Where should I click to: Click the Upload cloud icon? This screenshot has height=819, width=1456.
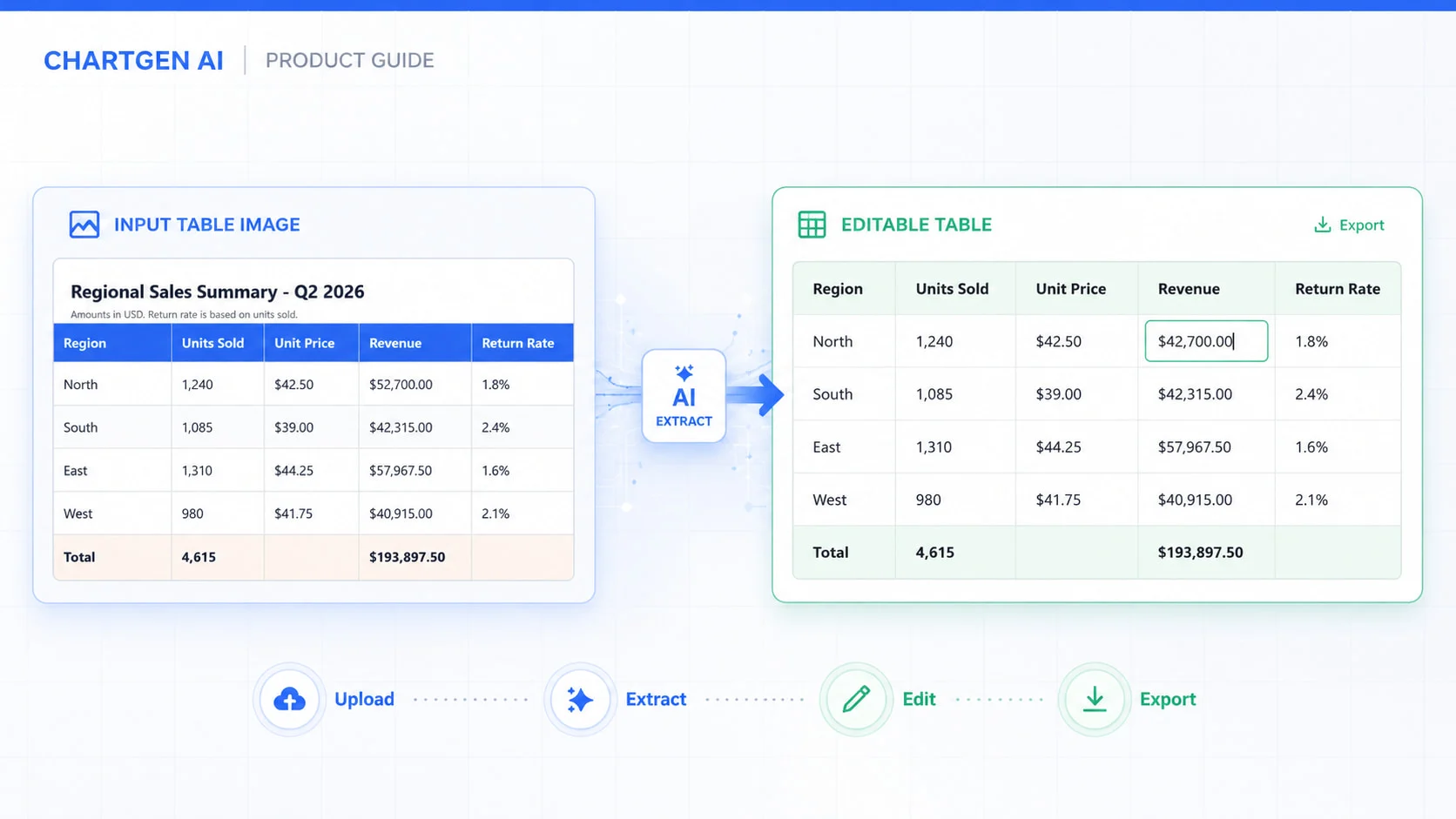tap(289, 699)
